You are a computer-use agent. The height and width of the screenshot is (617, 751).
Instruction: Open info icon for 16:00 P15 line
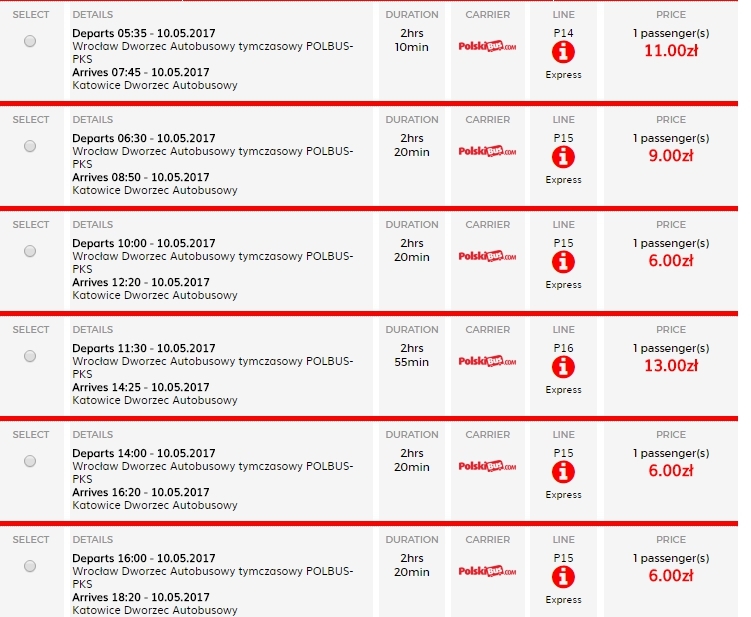pos(563,577)
